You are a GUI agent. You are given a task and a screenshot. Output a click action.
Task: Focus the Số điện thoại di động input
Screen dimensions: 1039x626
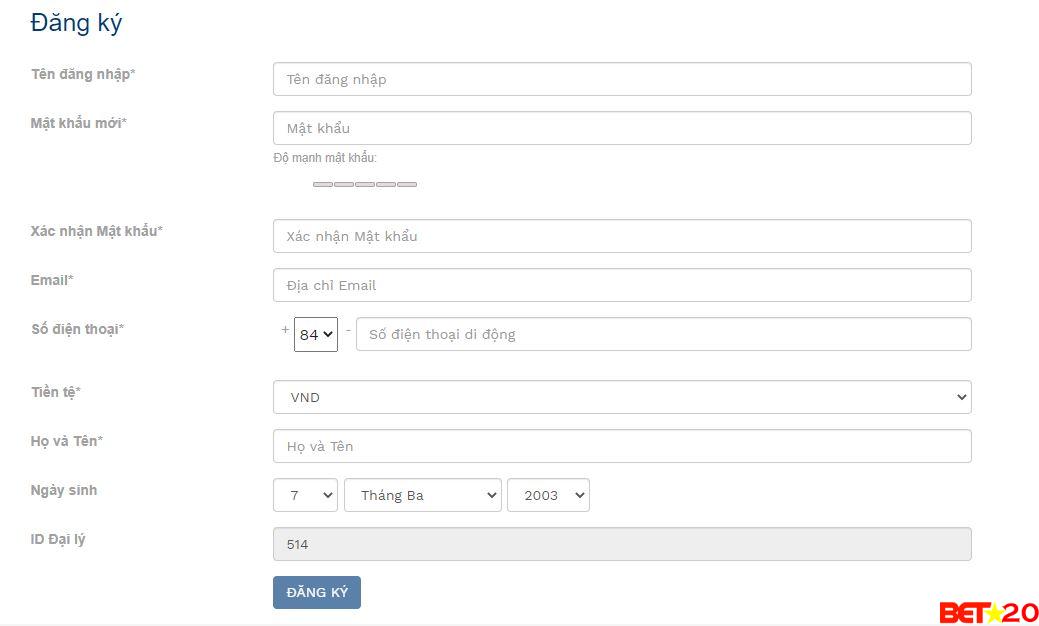(663, 334)
